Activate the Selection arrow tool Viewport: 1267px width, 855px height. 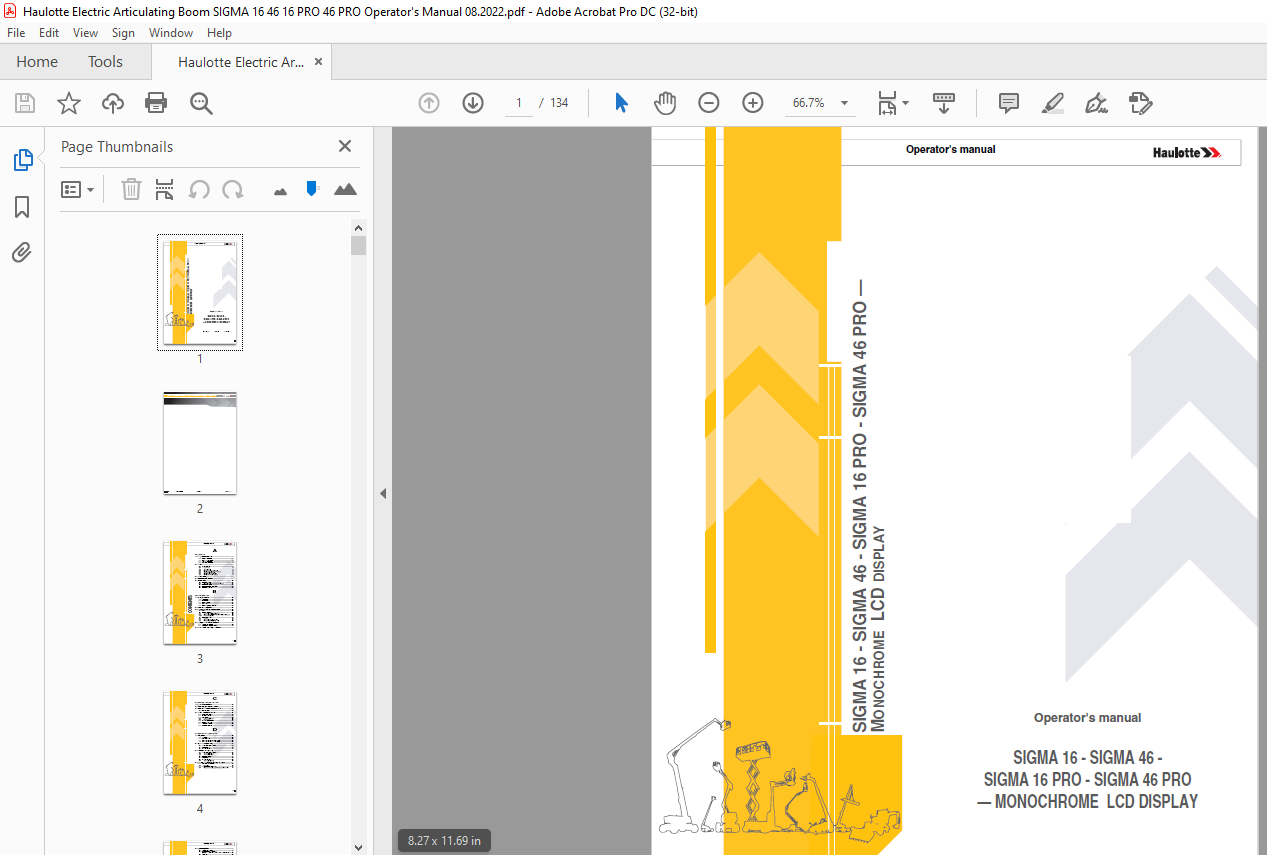[621, 103]
